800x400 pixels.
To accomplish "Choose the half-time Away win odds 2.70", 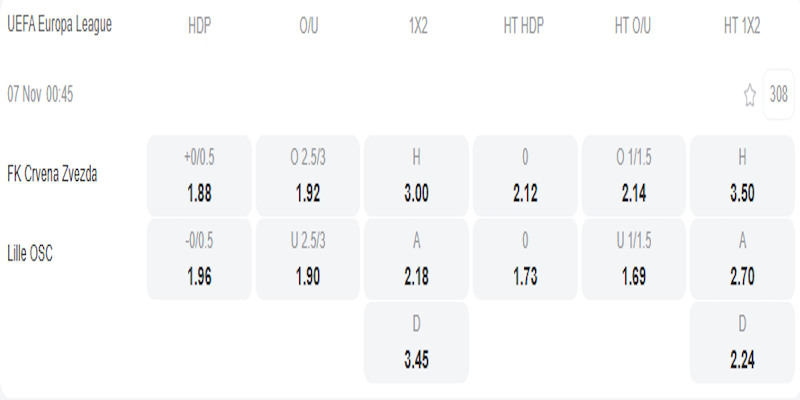I will tap(742, 258).
